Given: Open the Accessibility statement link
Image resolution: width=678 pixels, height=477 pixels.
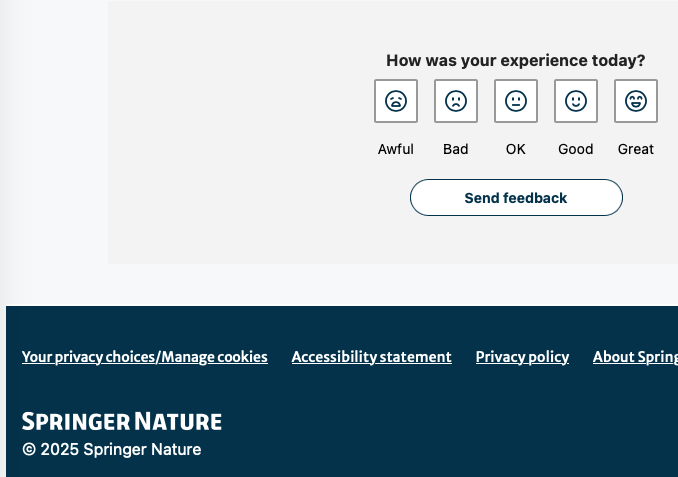Looking at the screenshot, I should click(371, 357).
